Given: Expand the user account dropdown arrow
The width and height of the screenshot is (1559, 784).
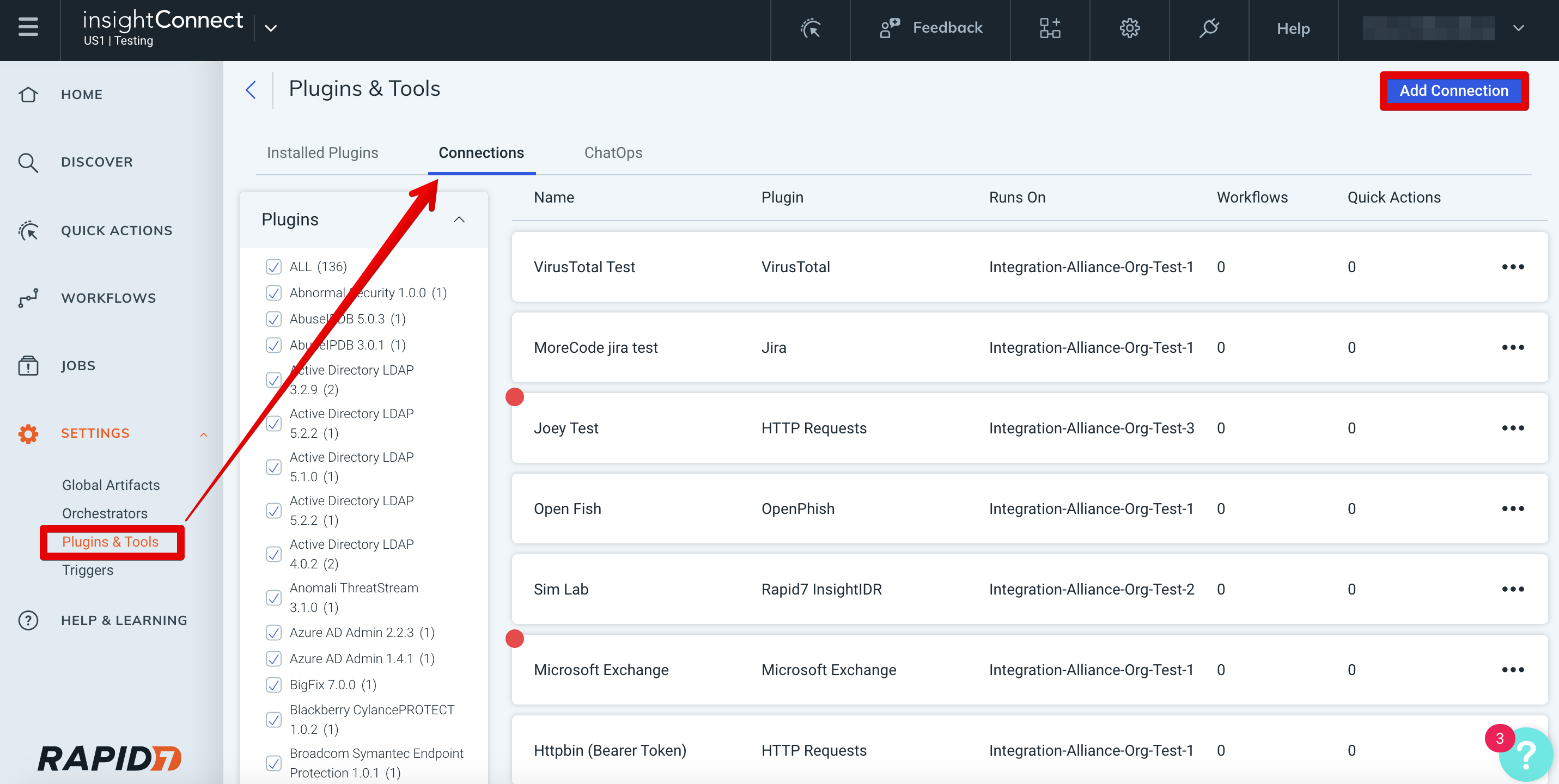Looking at the screenshot, I should [1519, 28].
